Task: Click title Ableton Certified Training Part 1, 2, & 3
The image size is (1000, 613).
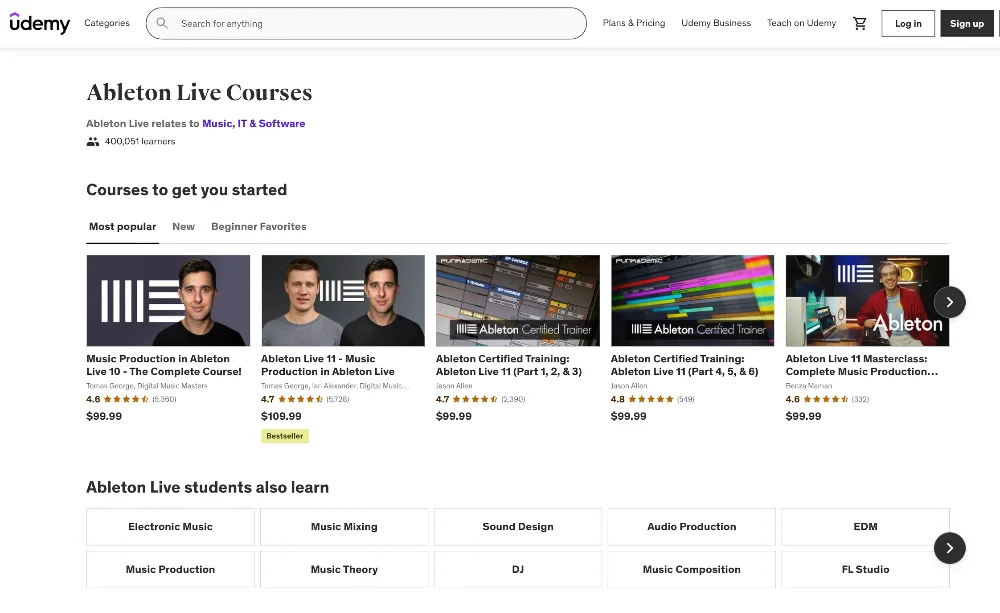Action: click(509, 365)
